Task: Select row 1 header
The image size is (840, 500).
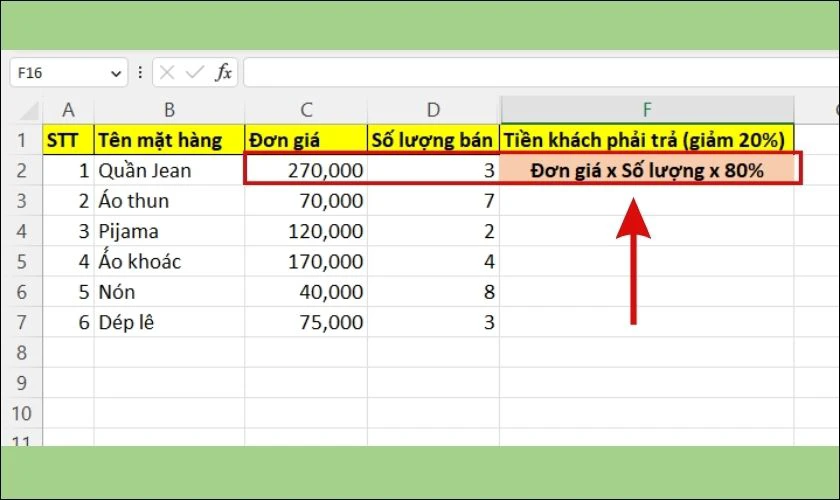Action: click(x=21, y=140)
